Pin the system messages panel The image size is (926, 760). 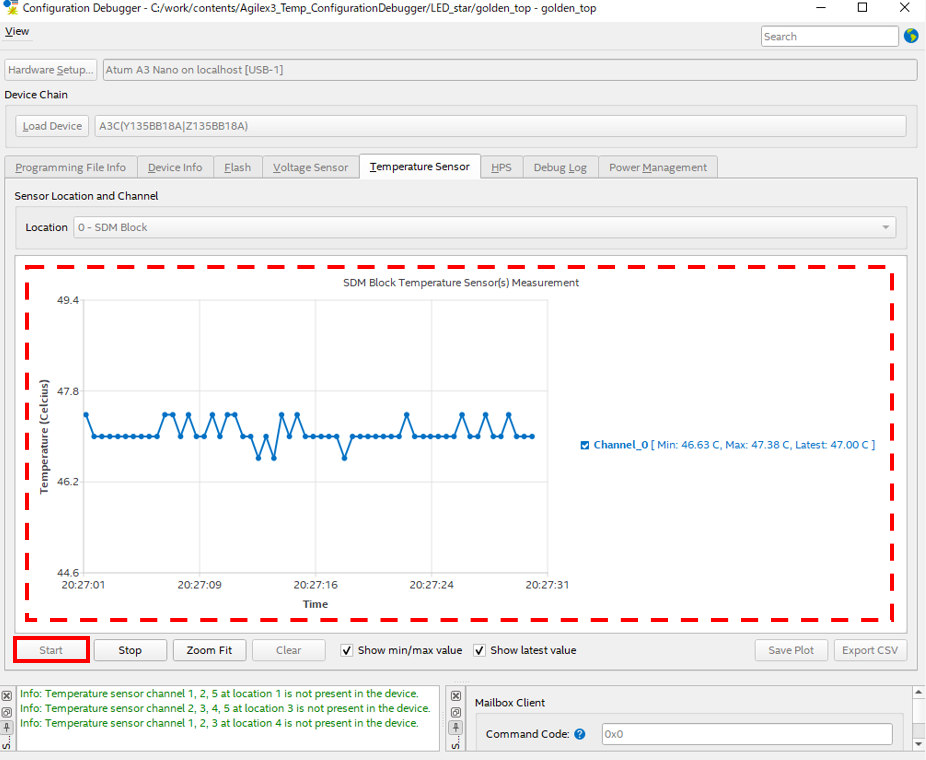coord(7,726)
